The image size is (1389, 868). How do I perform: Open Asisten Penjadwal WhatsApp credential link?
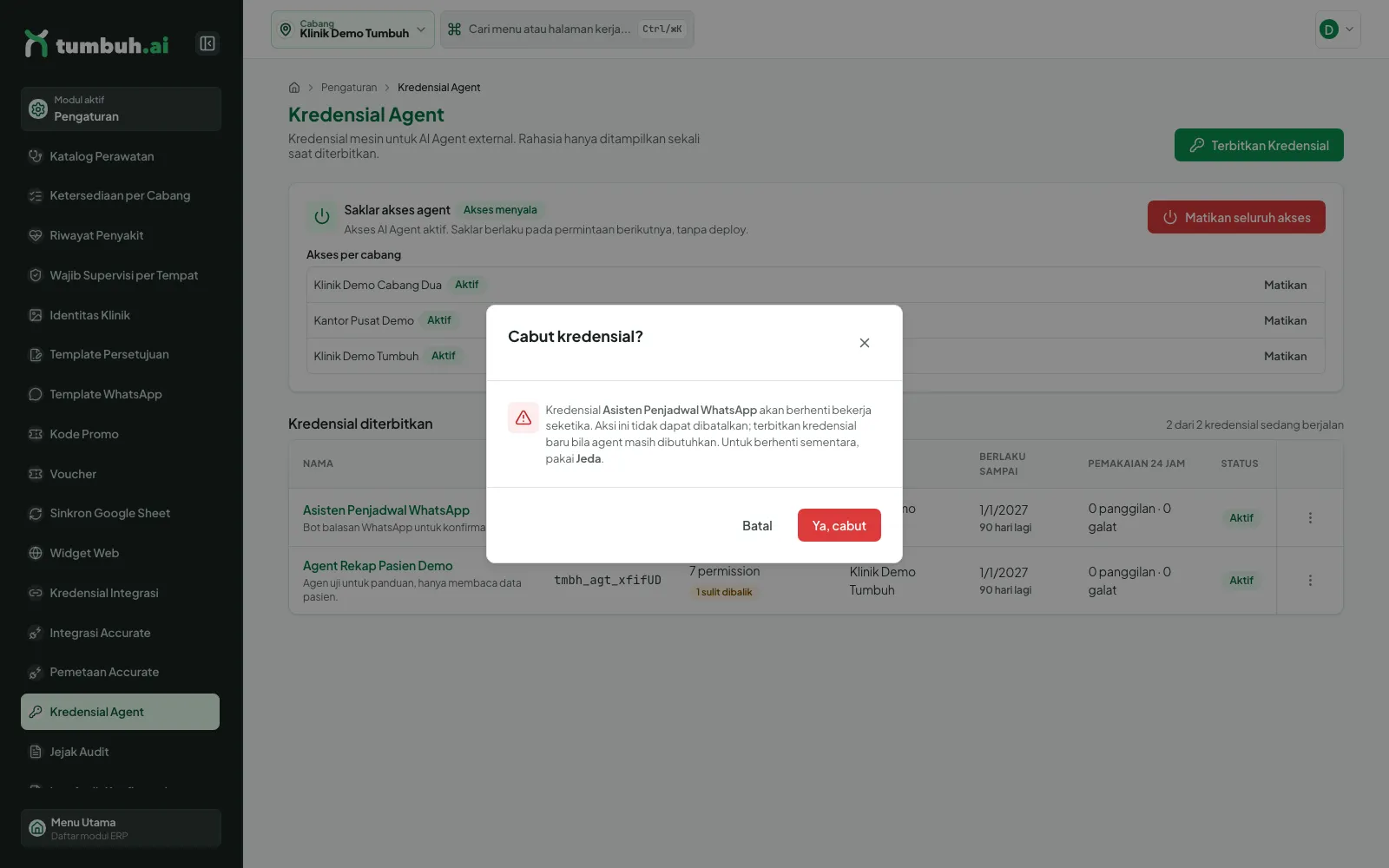(x=386, y=510)
